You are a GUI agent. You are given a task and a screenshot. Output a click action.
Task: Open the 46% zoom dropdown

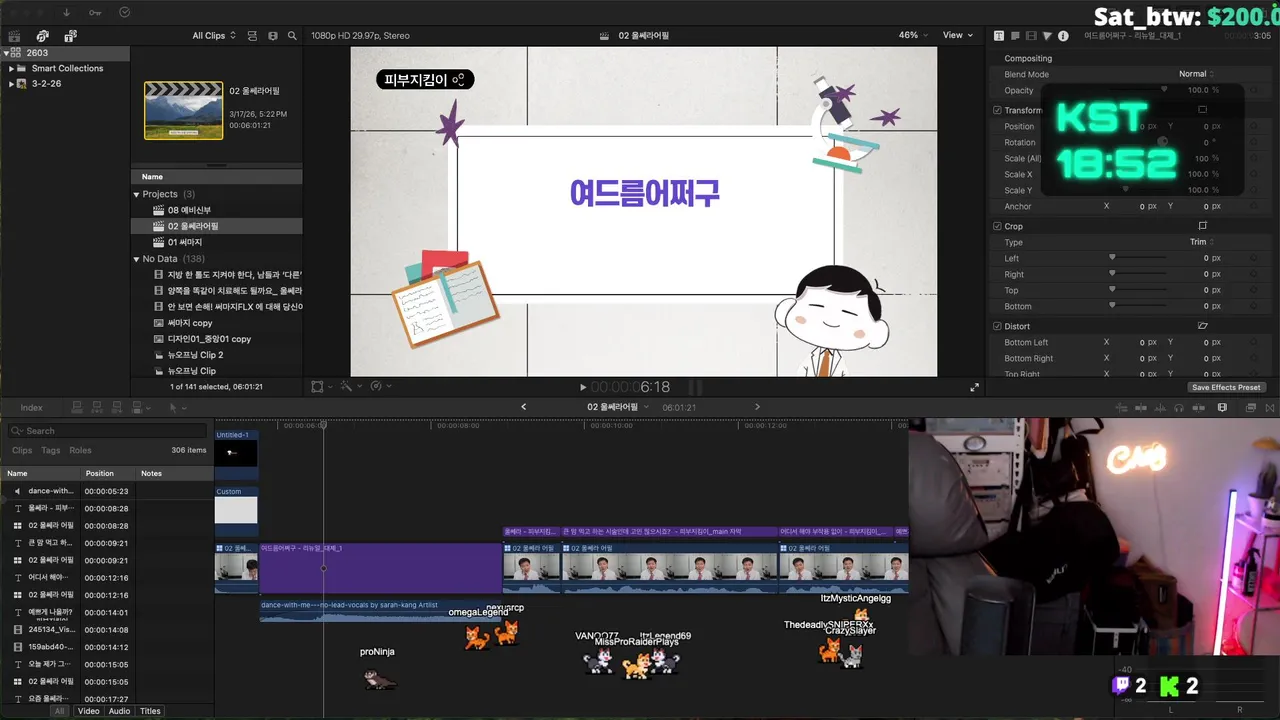click(x=912, y=35)
